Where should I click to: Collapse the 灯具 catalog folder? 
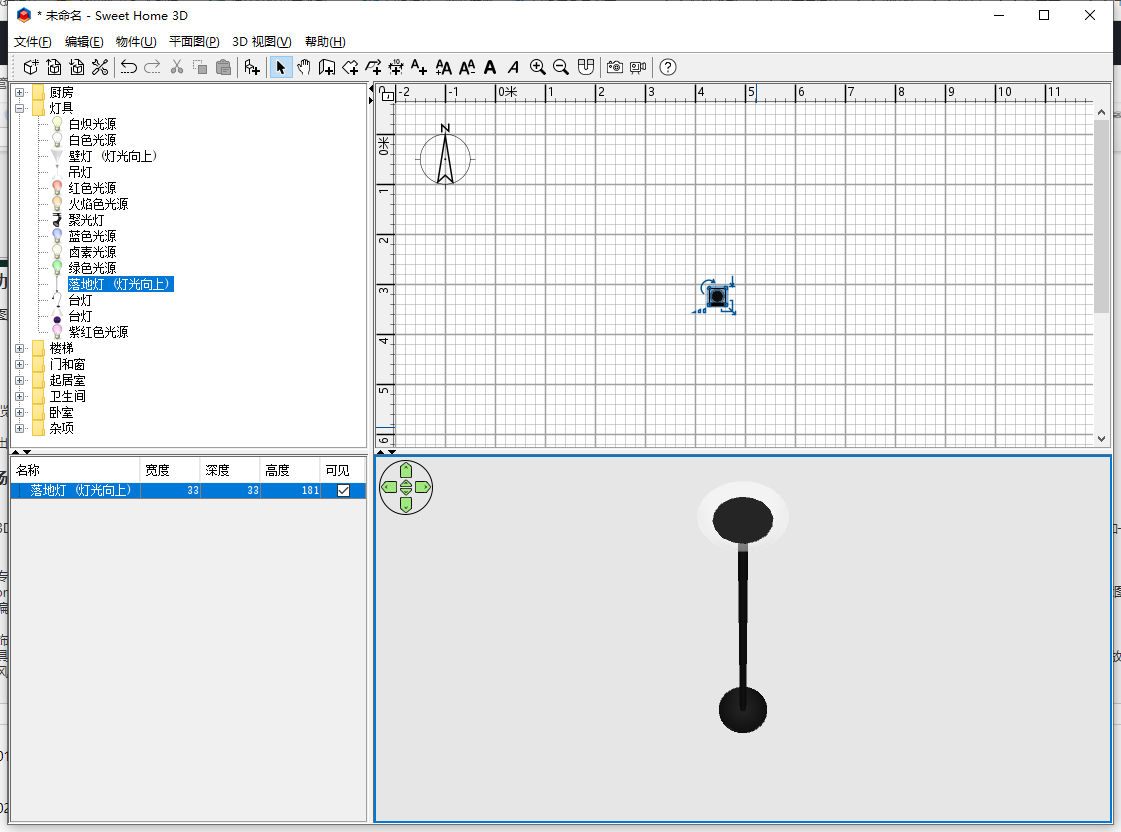(x=19, y=109)
